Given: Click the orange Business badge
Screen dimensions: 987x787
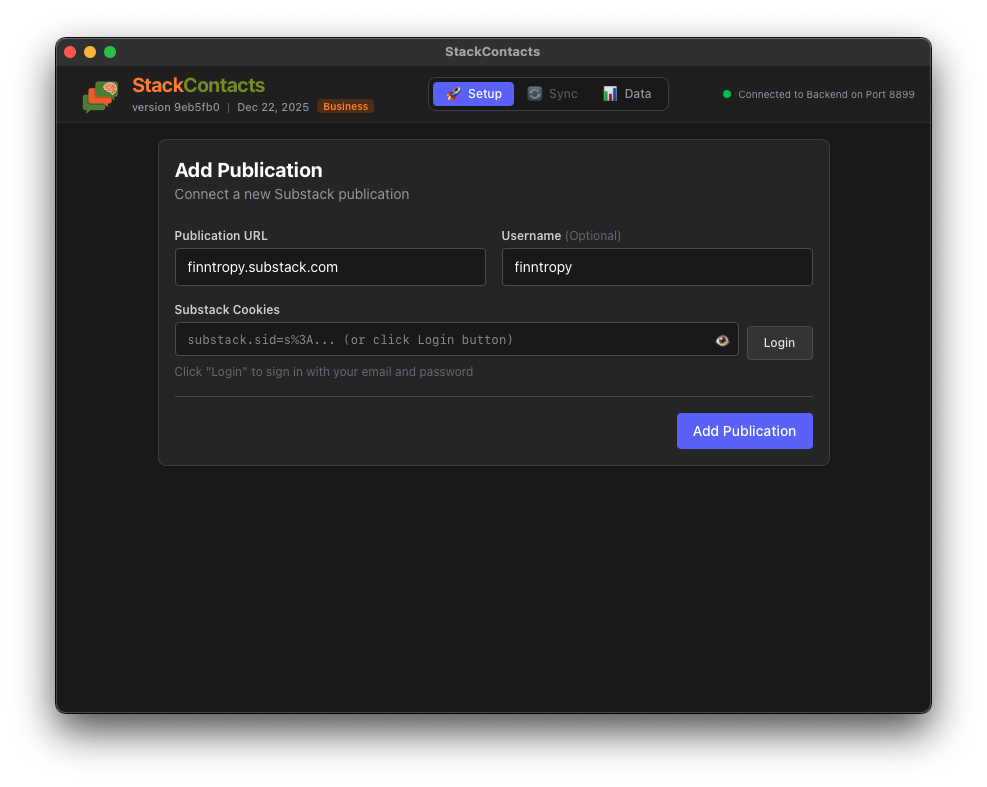Looking at the screenshot, I should pyautogui.click(x=345, y=106).
